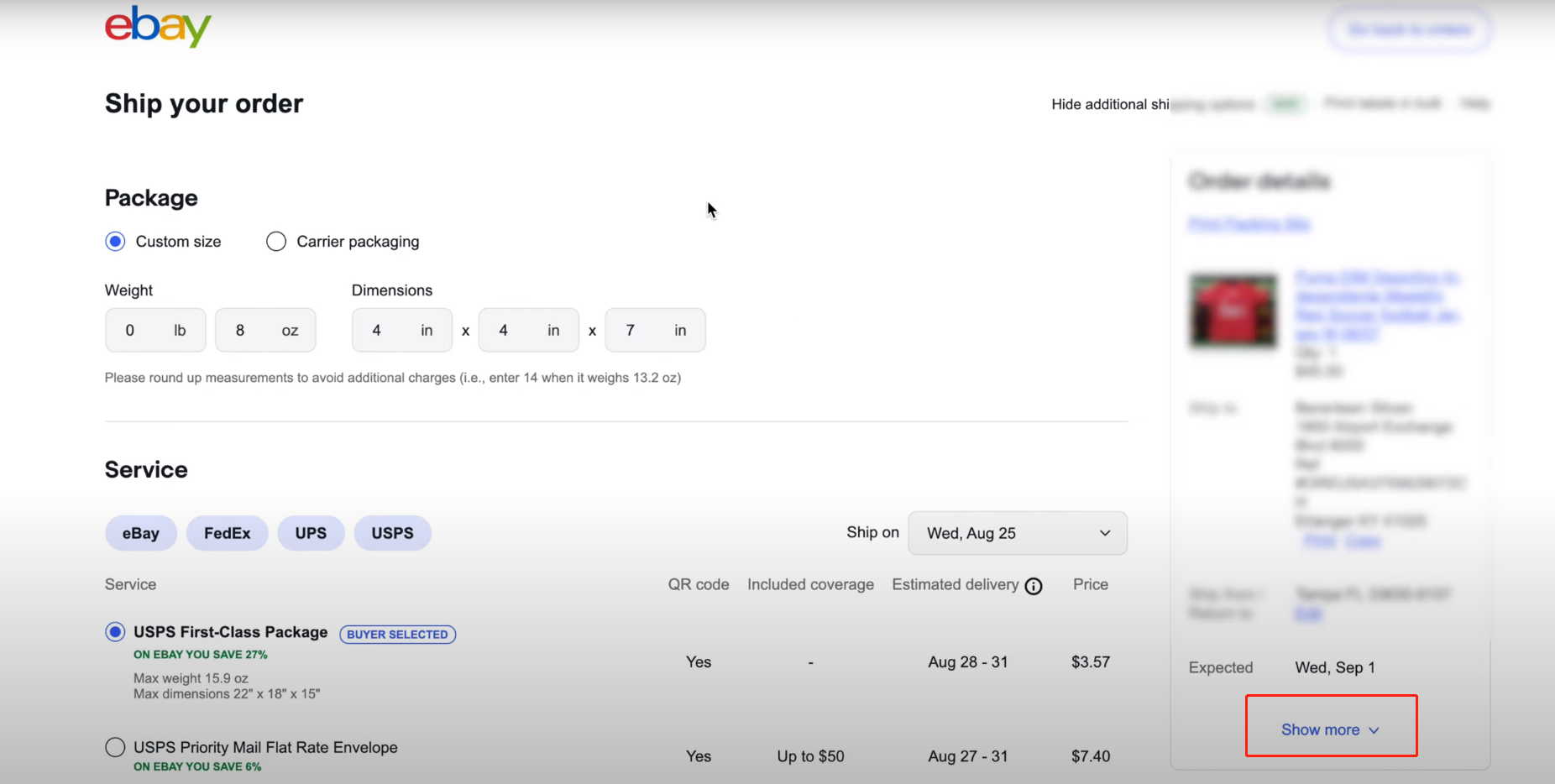Open Estimated delivery info icon
1555x784 pixels.
pyautogui.click(x=1034, y=586)
